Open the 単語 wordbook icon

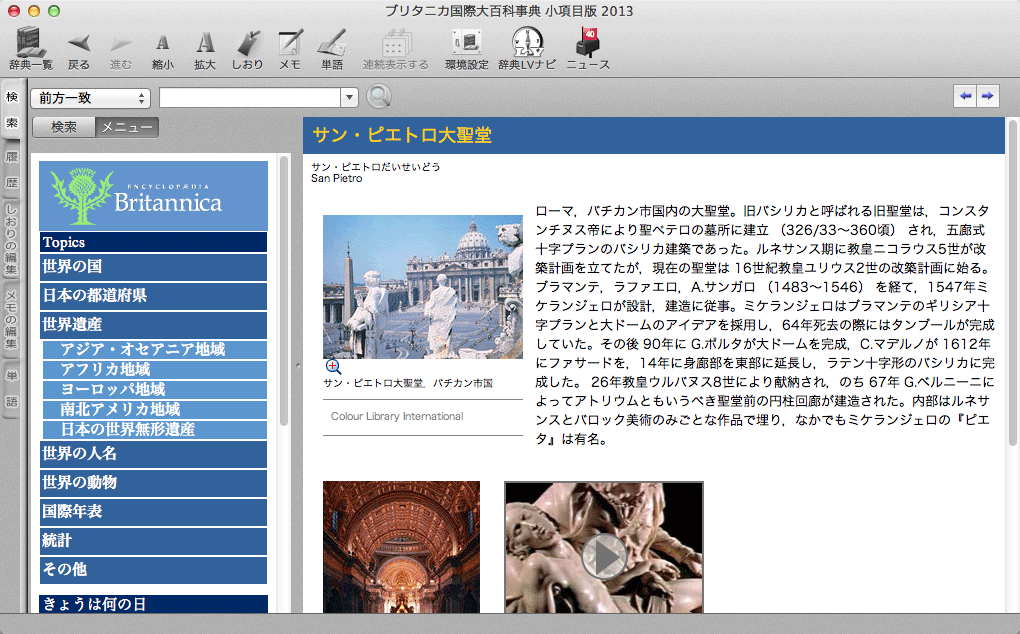tap(331, 45)
